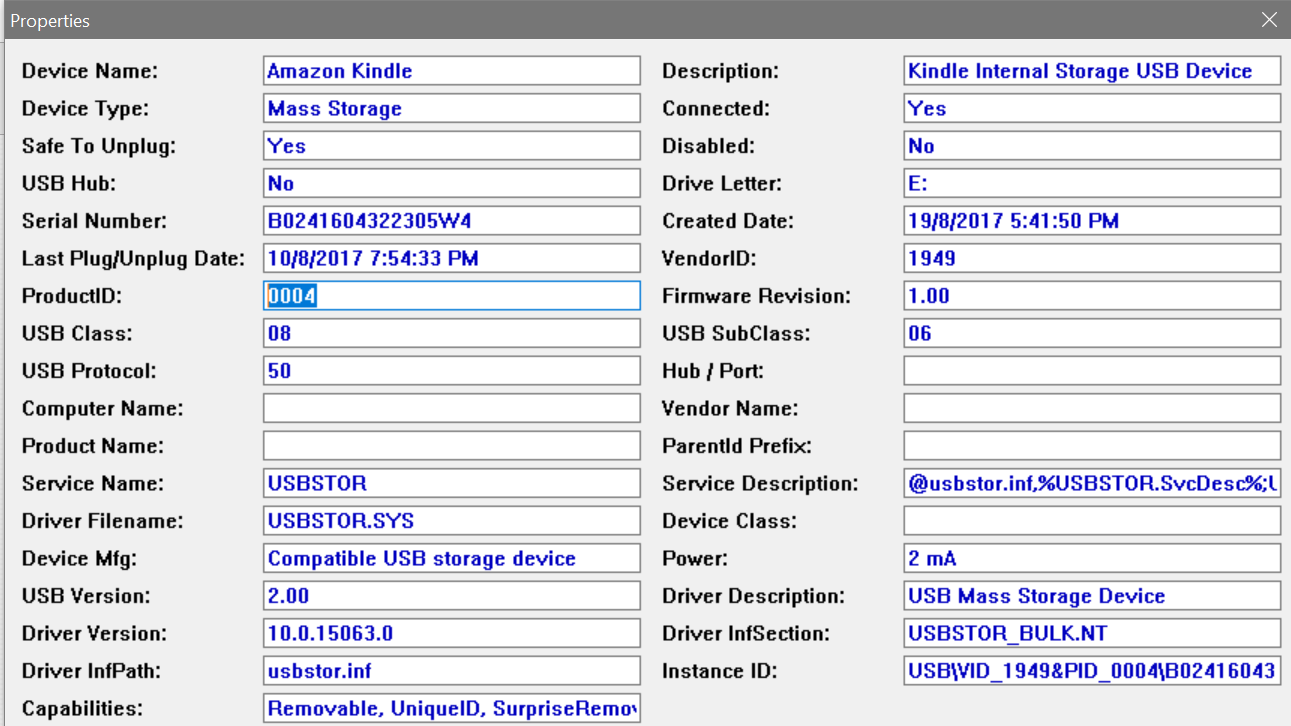Viewport: 1291px width, 726px height.
Task: Click the Capabilities value field
Action: [452, 709]
